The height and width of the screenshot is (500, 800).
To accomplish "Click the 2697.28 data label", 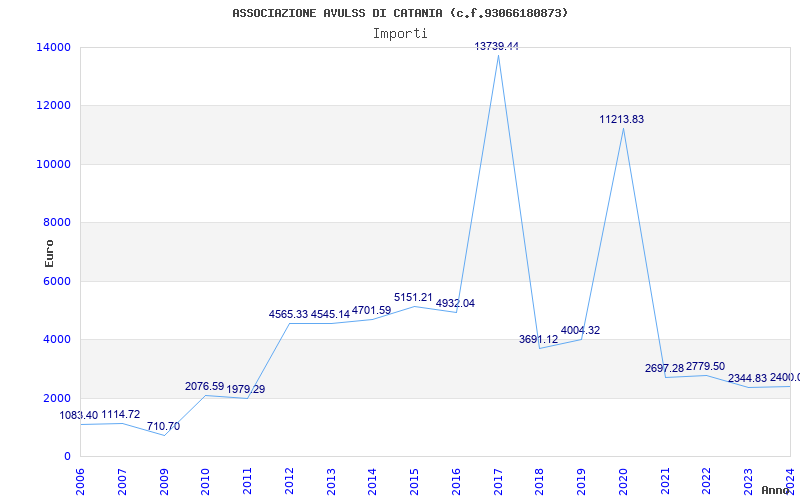I will point(664,368).
